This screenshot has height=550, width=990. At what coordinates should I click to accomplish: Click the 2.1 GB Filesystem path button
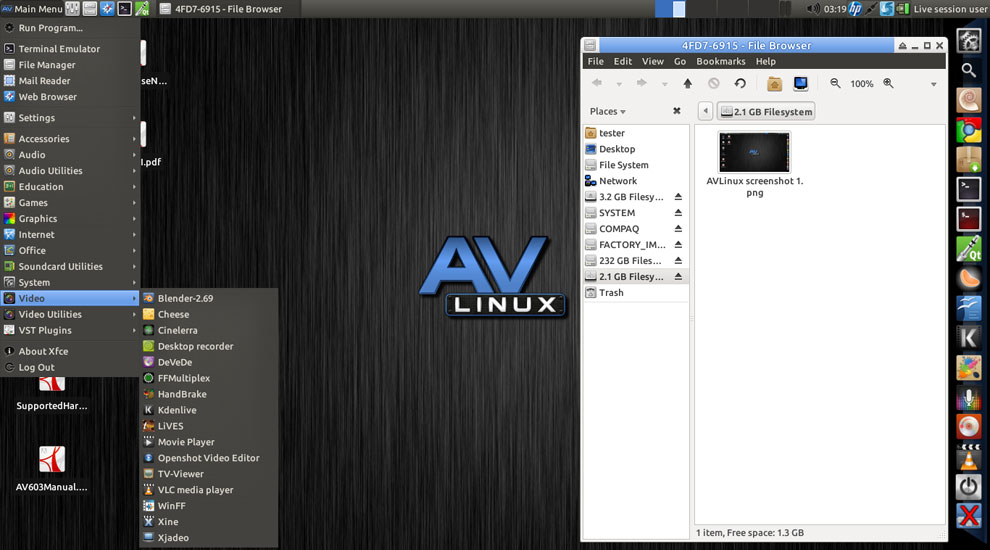[x=766, y=112]
